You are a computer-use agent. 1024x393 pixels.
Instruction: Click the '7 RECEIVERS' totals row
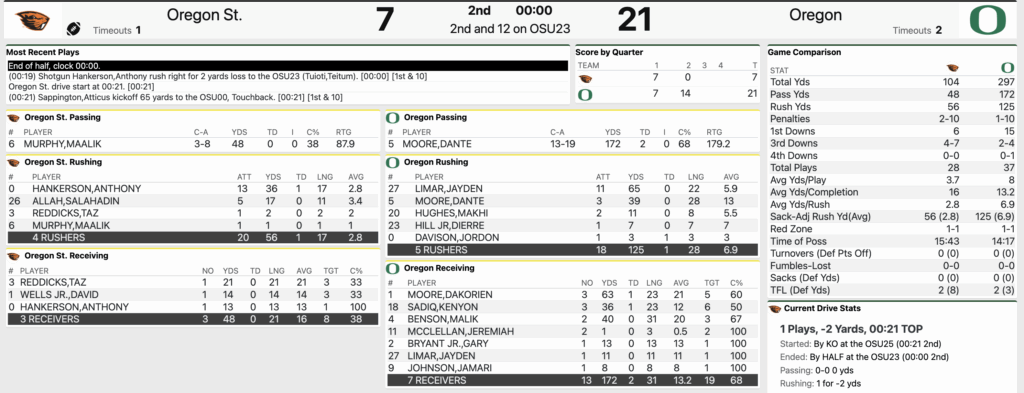click(x=572, y=380)
